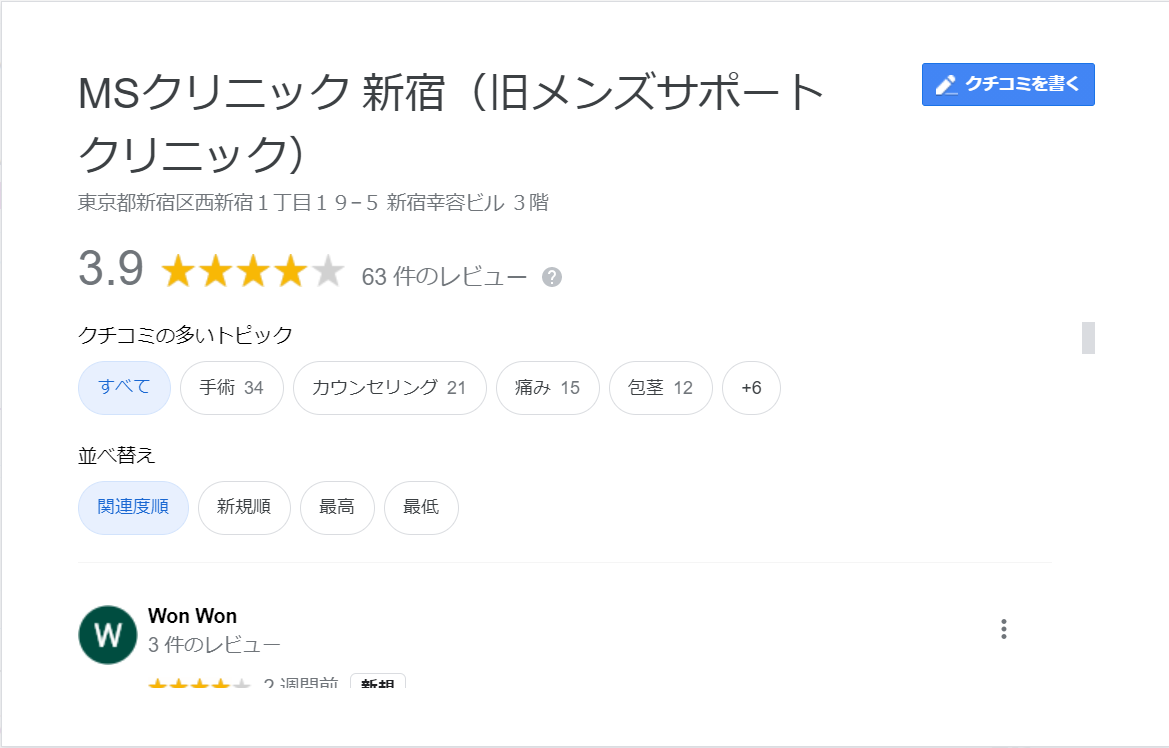Filter reviews by 包茎 12 topic

[x=661, y=388]
